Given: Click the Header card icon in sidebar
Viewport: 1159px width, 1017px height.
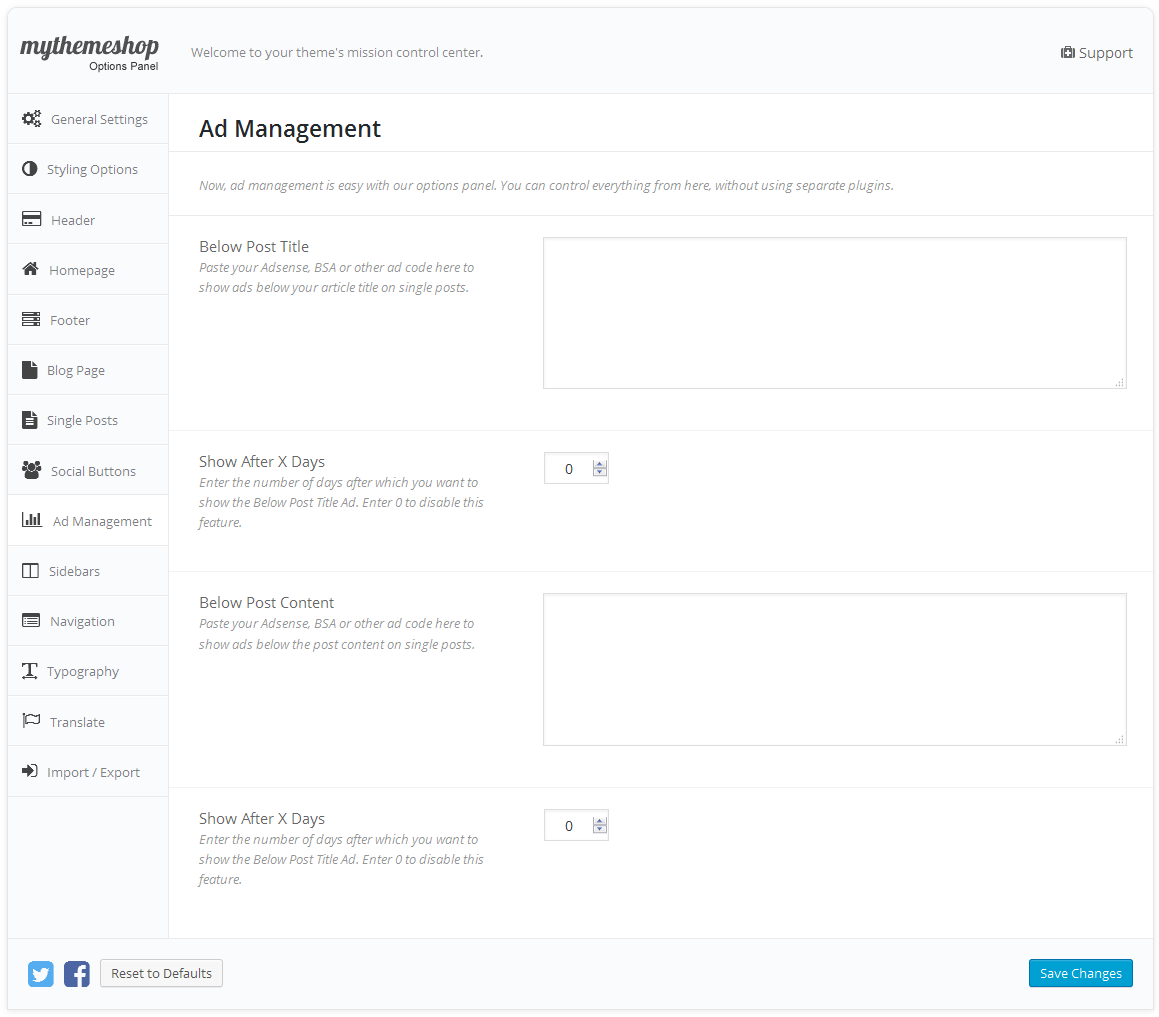Looking at the screenshot, I should [x=32, y=220].
